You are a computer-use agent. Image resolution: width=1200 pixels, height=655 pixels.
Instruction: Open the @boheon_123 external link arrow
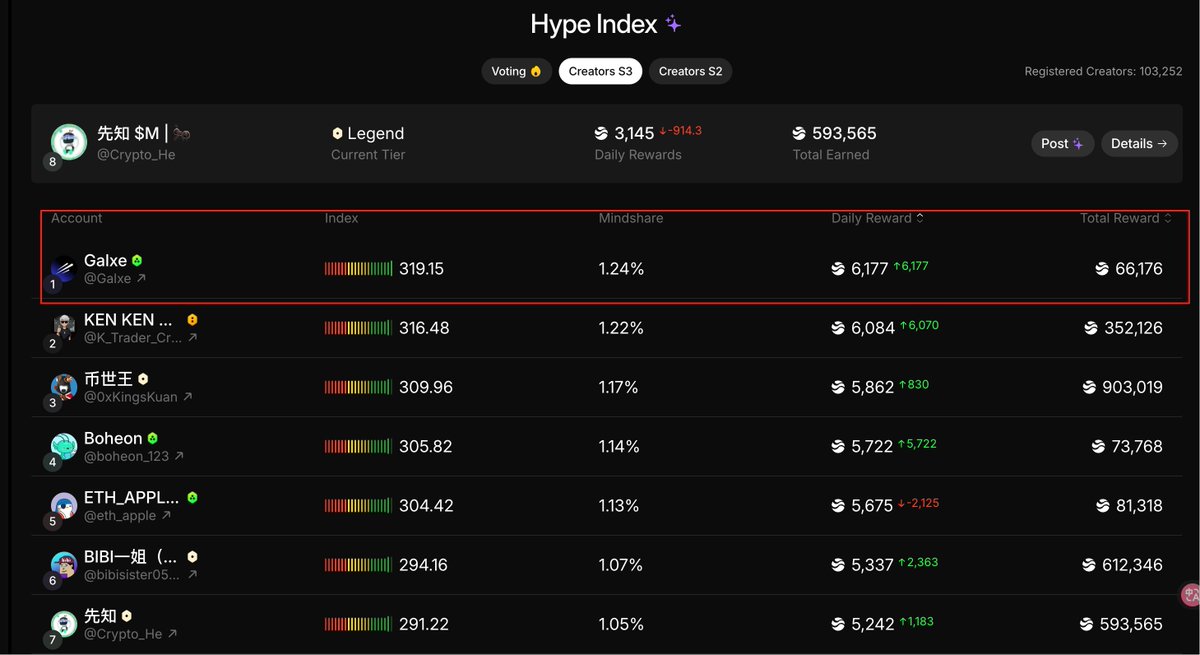[x=179, y=456]
